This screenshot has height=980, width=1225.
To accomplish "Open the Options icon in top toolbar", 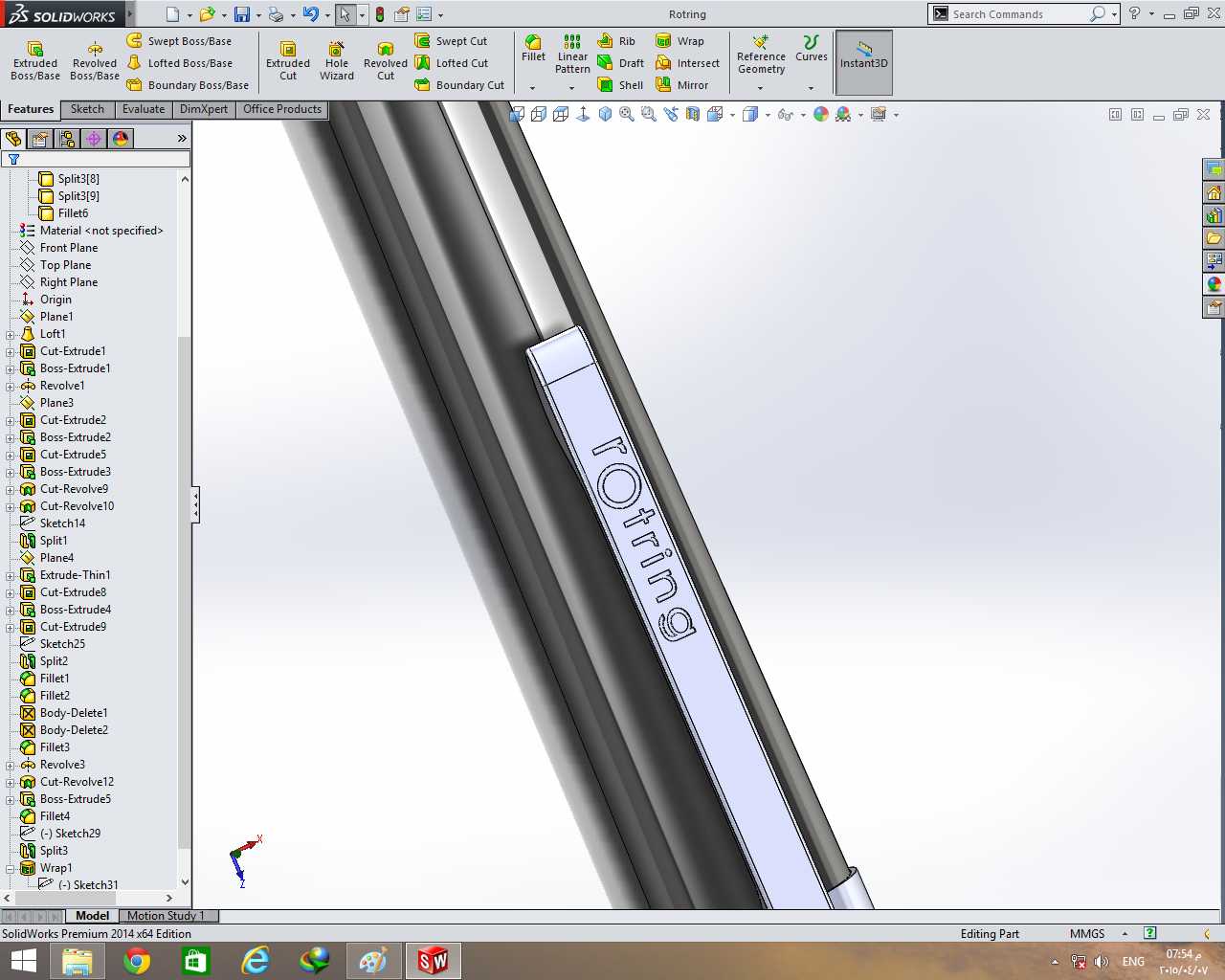I will (424, 14).
